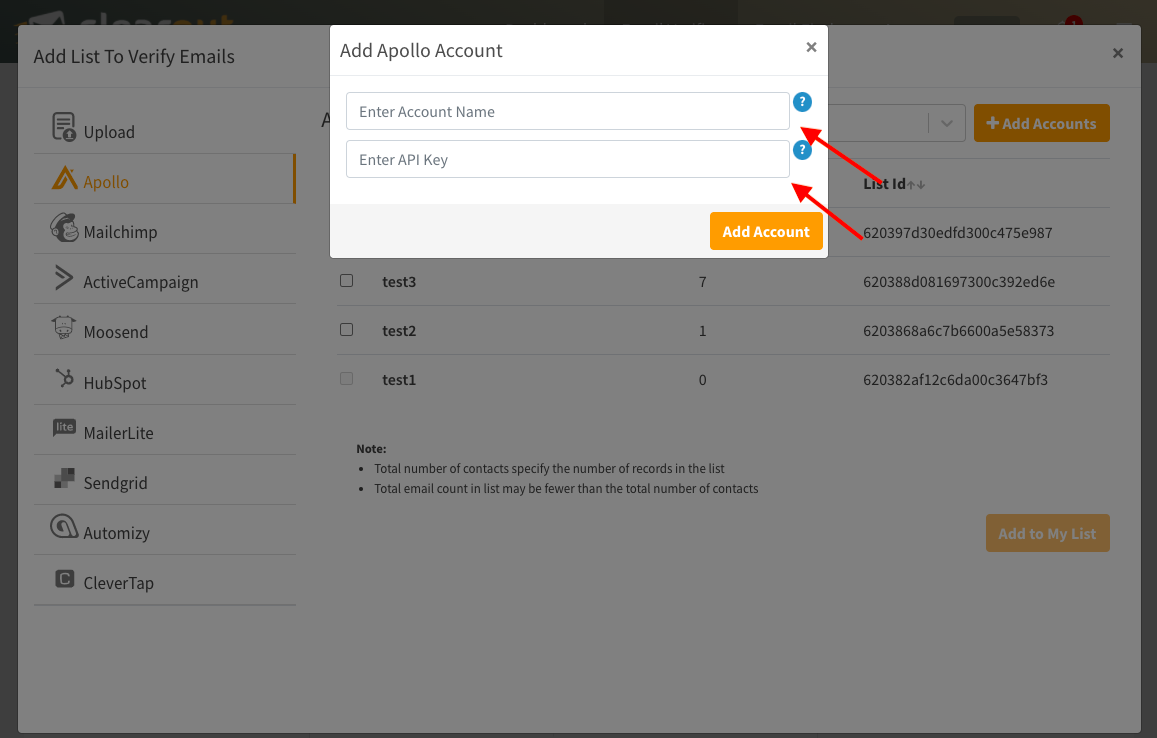
Task: Select the Automizy tab
Action: pos(165,531)
